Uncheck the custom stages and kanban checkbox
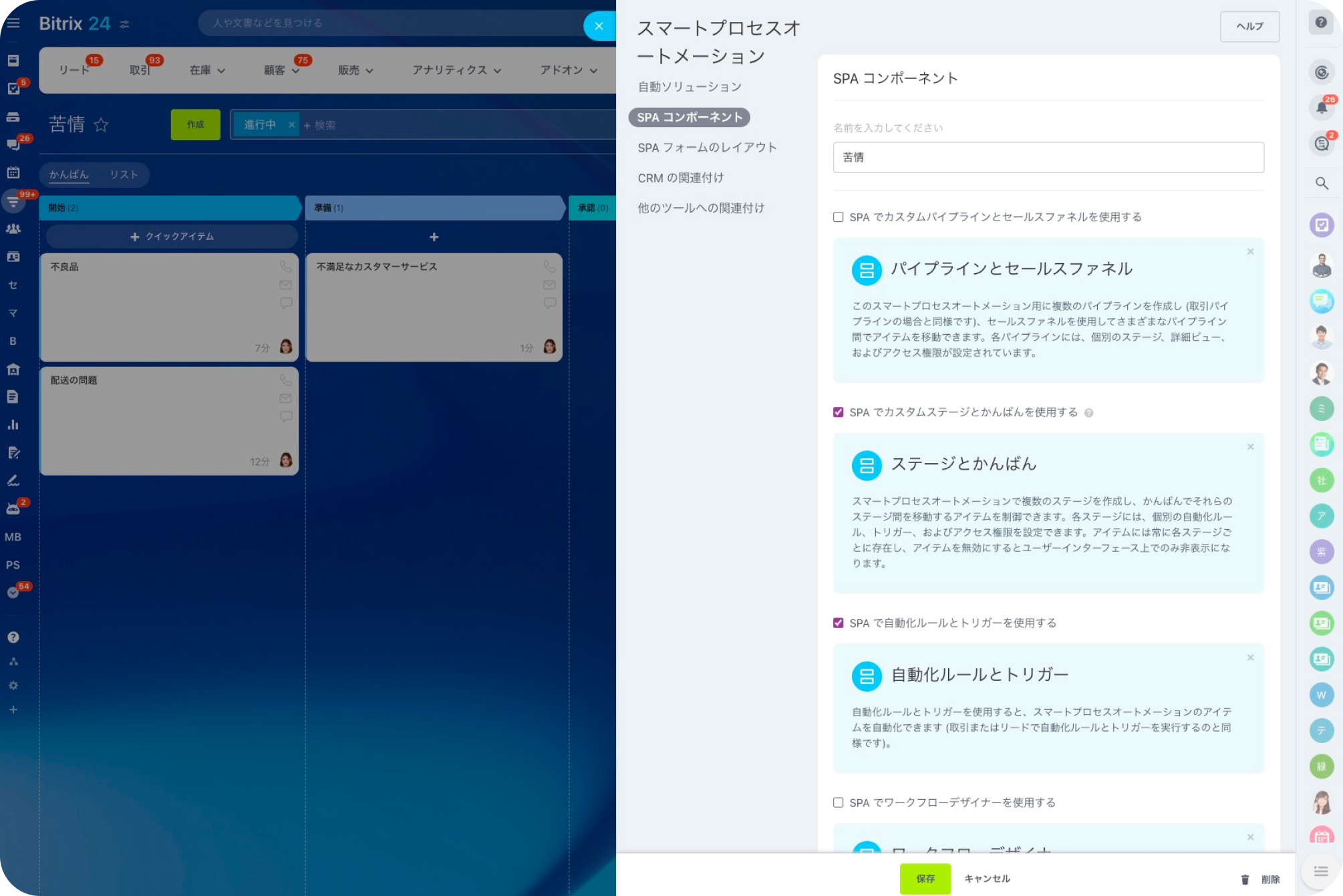 click(x=838, y=412)
